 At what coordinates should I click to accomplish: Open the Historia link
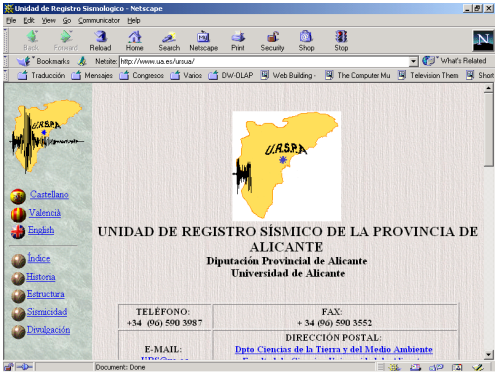tap(41, 277)
